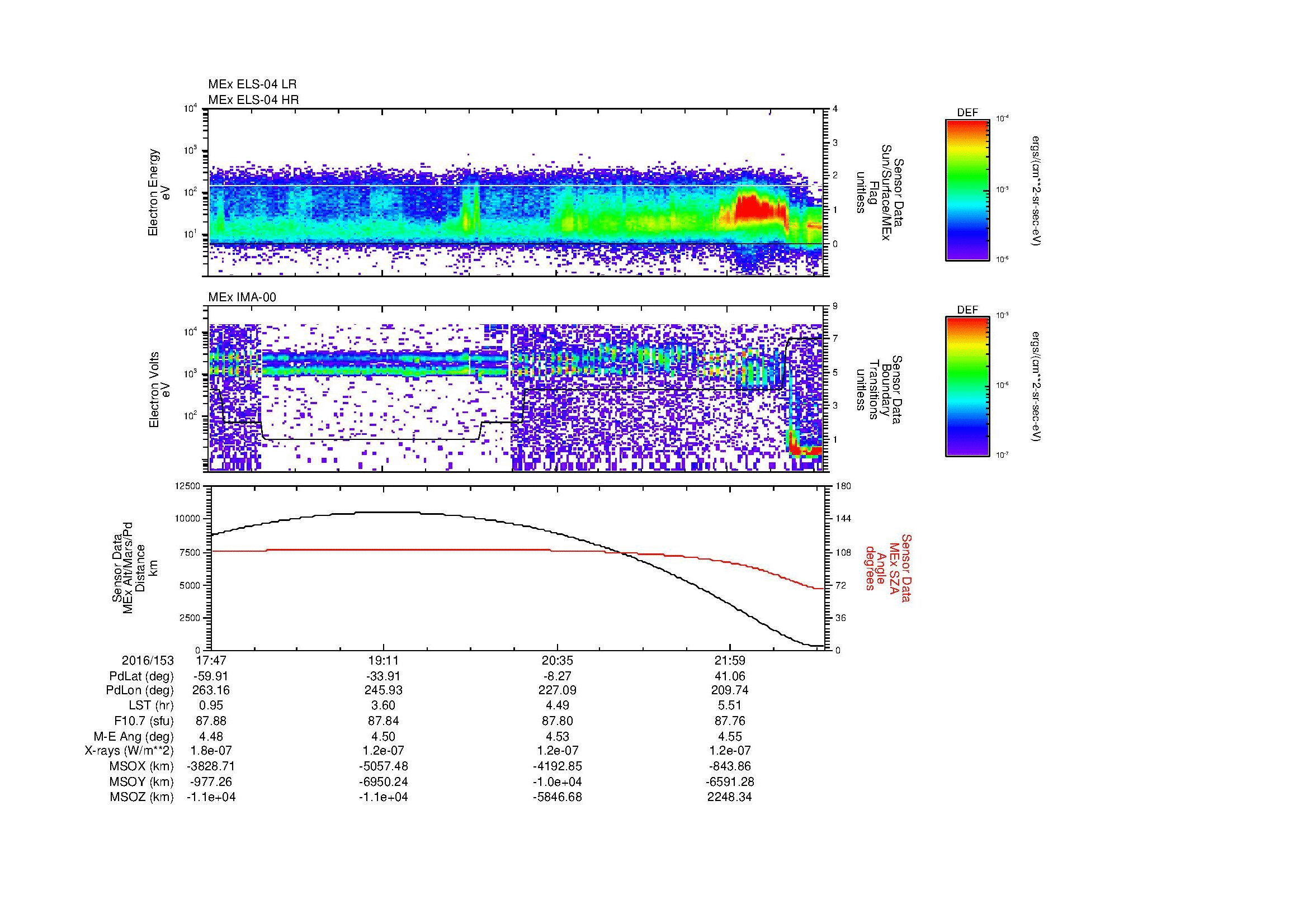This screenshot has width=1308, height=924.
Task: Click PdLat value '-59.91'
Action: pyautogui.click(x=211, y=676)
